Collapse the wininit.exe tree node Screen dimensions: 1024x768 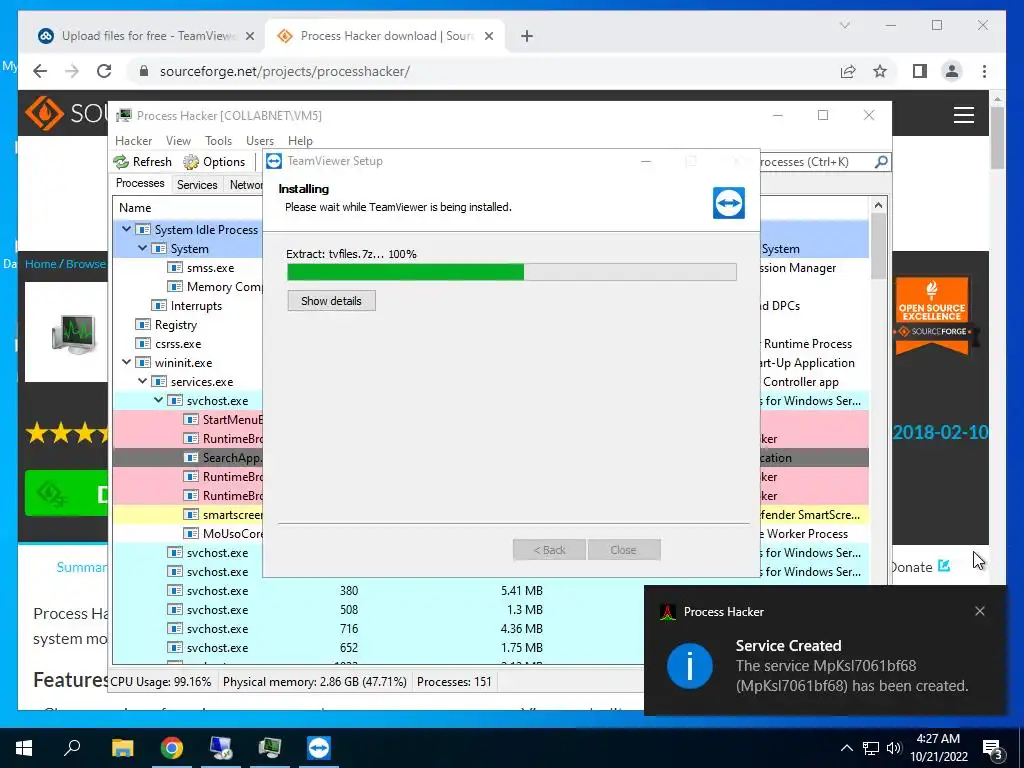[x=126, y=362]
